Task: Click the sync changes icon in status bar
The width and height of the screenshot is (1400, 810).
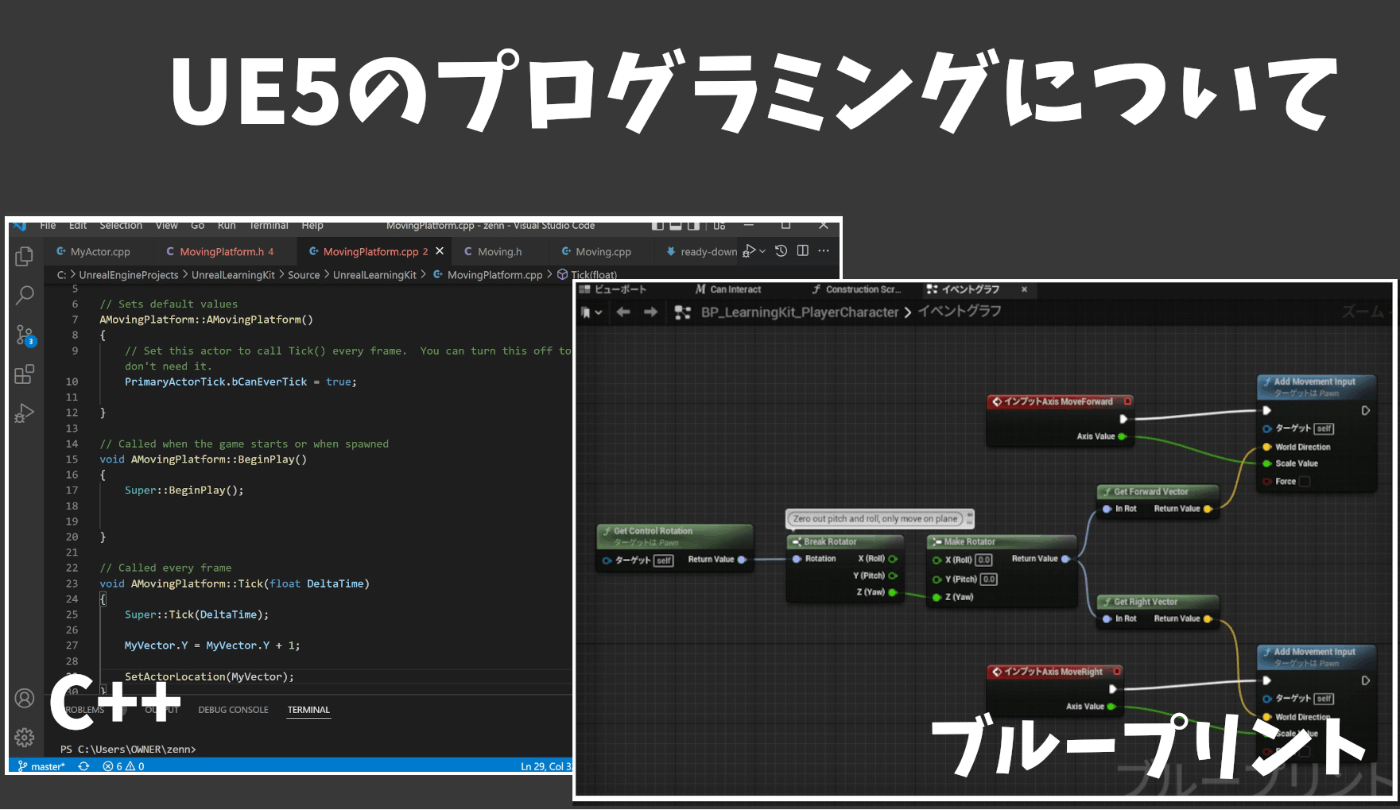Action: pyautogui.click(x=84, y=766)
